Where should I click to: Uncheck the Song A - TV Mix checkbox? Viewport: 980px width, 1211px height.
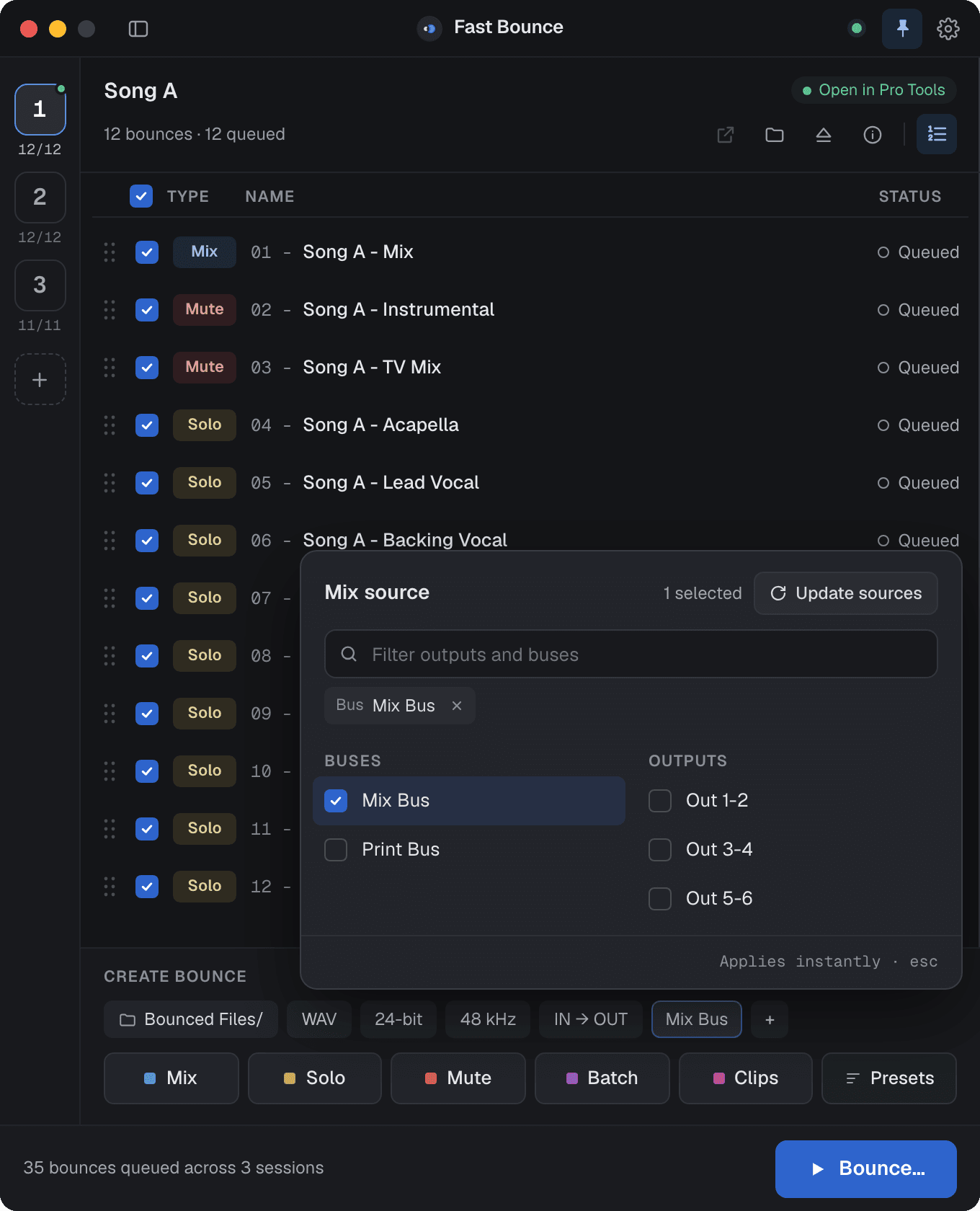[x=147, y=368]
